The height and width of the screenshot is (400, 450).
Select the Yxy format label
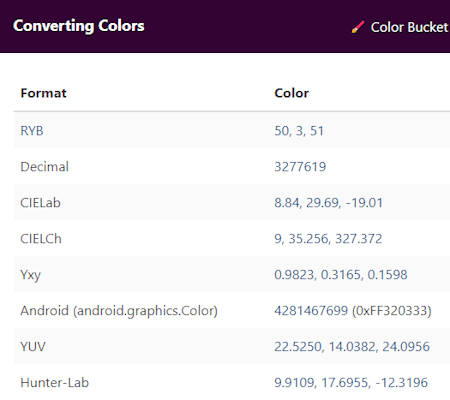[x=31, y=275]
